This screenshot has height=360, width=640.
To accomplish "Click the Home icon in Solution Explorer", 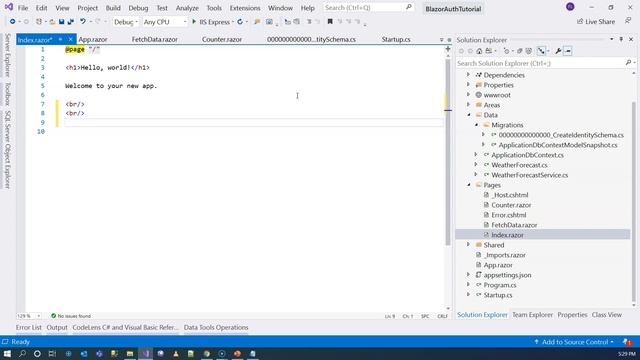I will [479, 51].
